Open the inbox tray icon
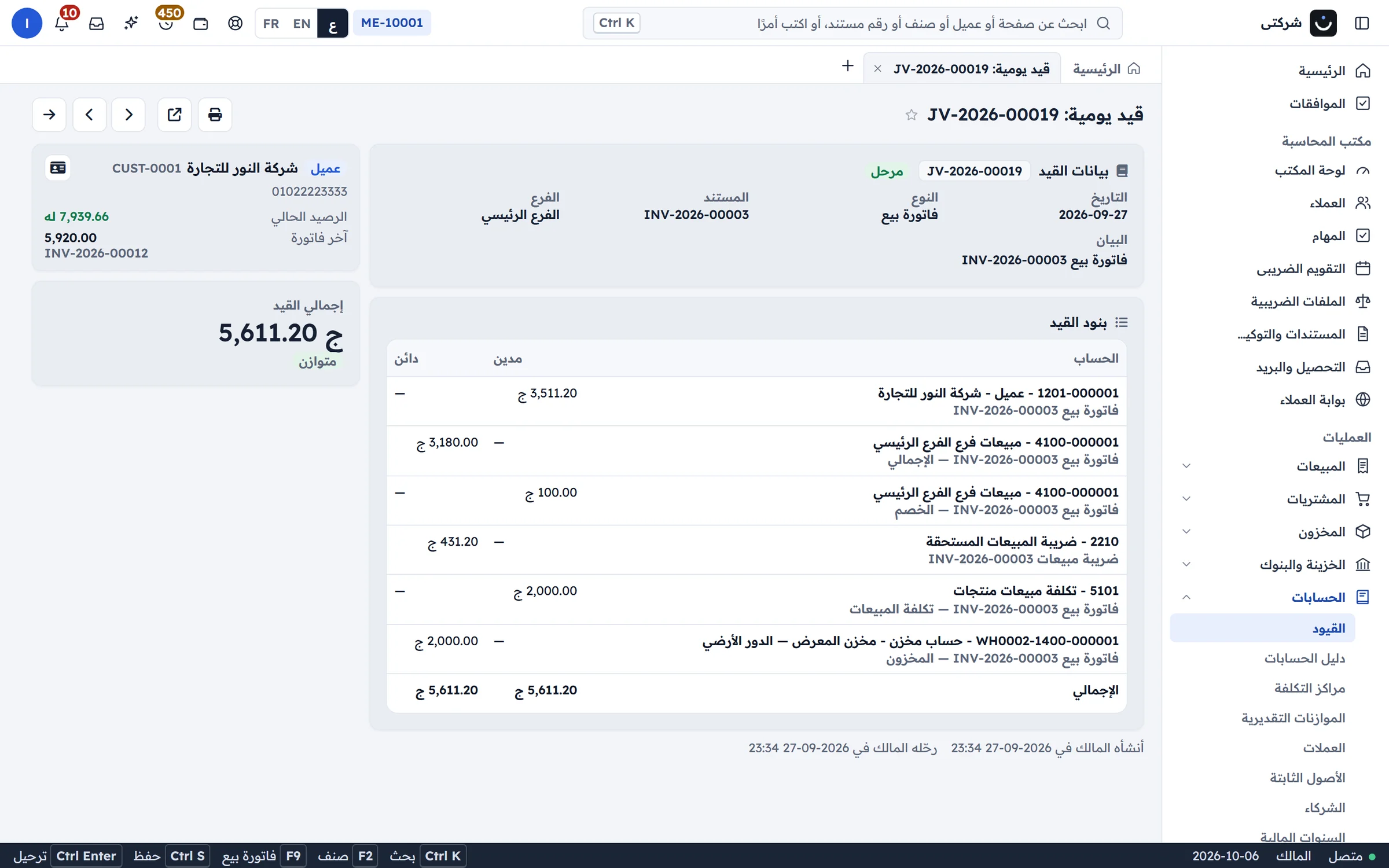1389x868 pixels. coord(97,23)
